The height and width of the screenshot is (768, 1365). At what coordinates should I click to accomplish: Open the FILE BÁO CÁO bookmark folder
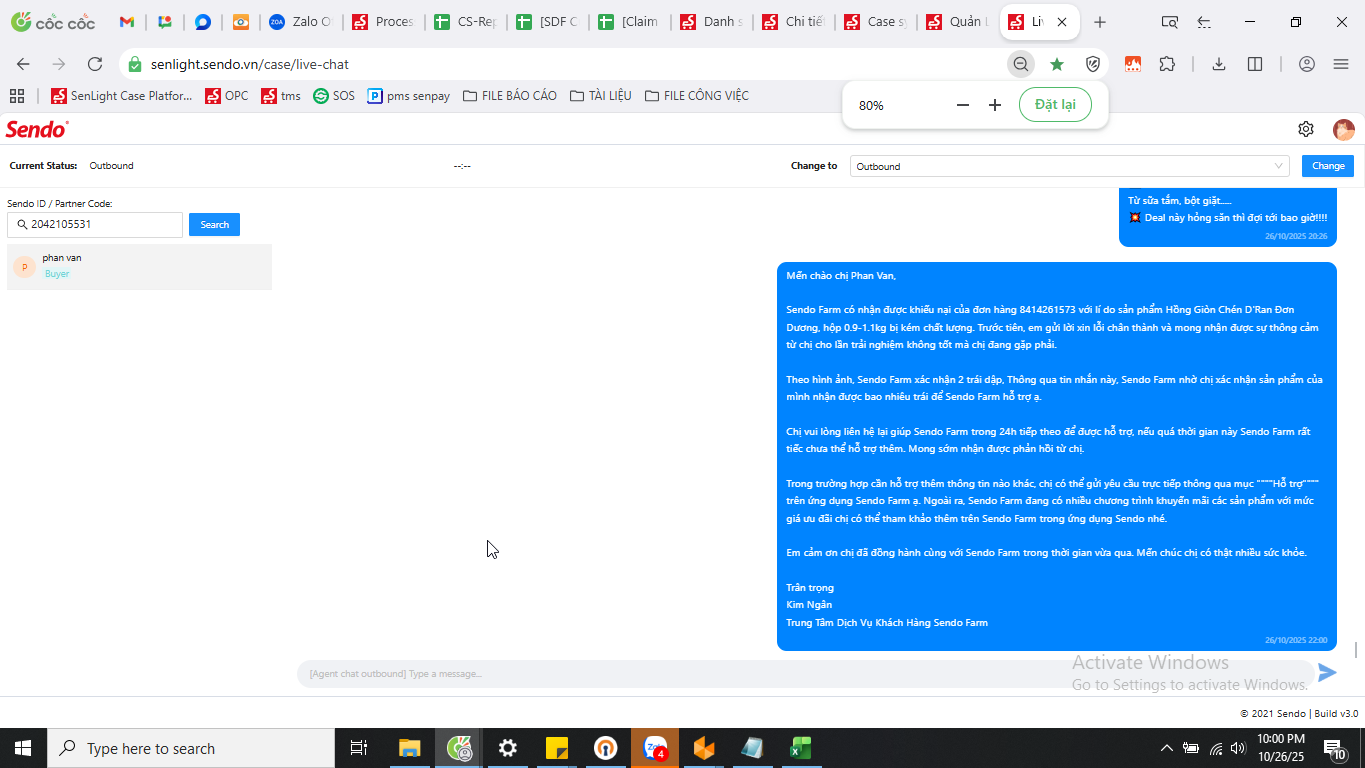pyautogui.click(x=510, y=96)
